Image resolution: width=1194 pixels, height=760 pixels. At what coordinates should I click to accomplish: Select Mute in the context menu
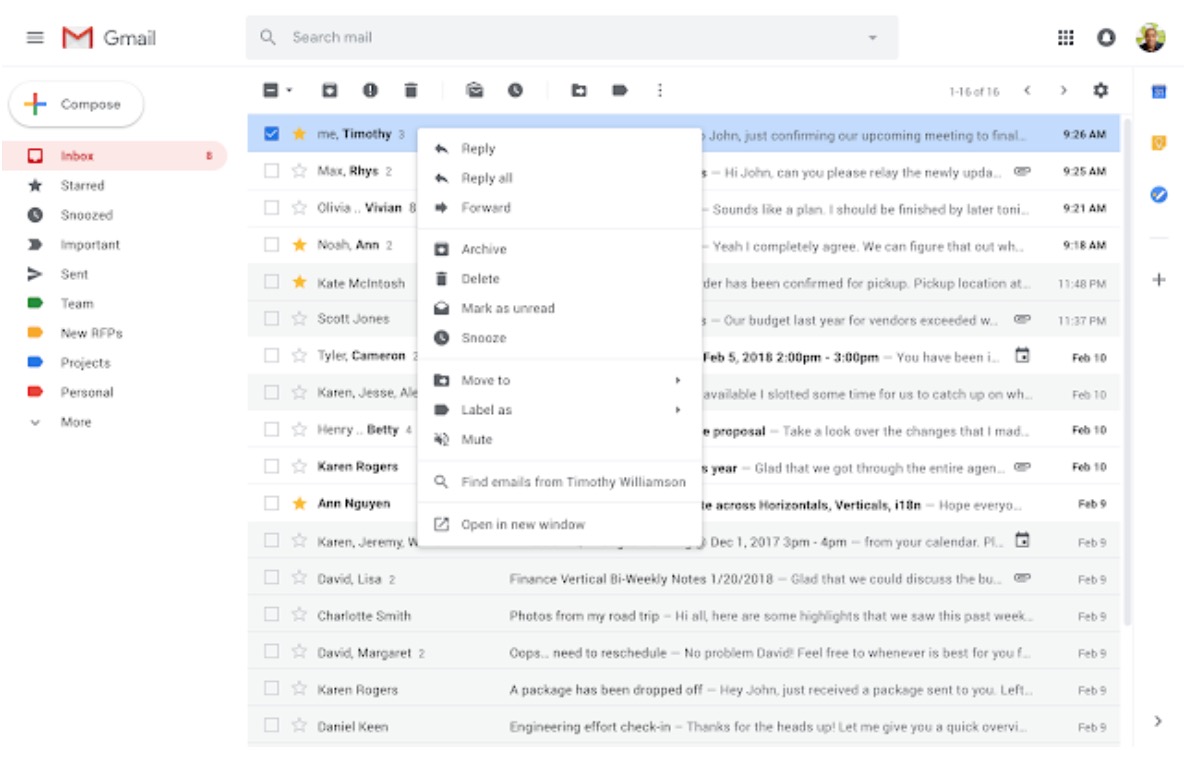pos(559,439)
